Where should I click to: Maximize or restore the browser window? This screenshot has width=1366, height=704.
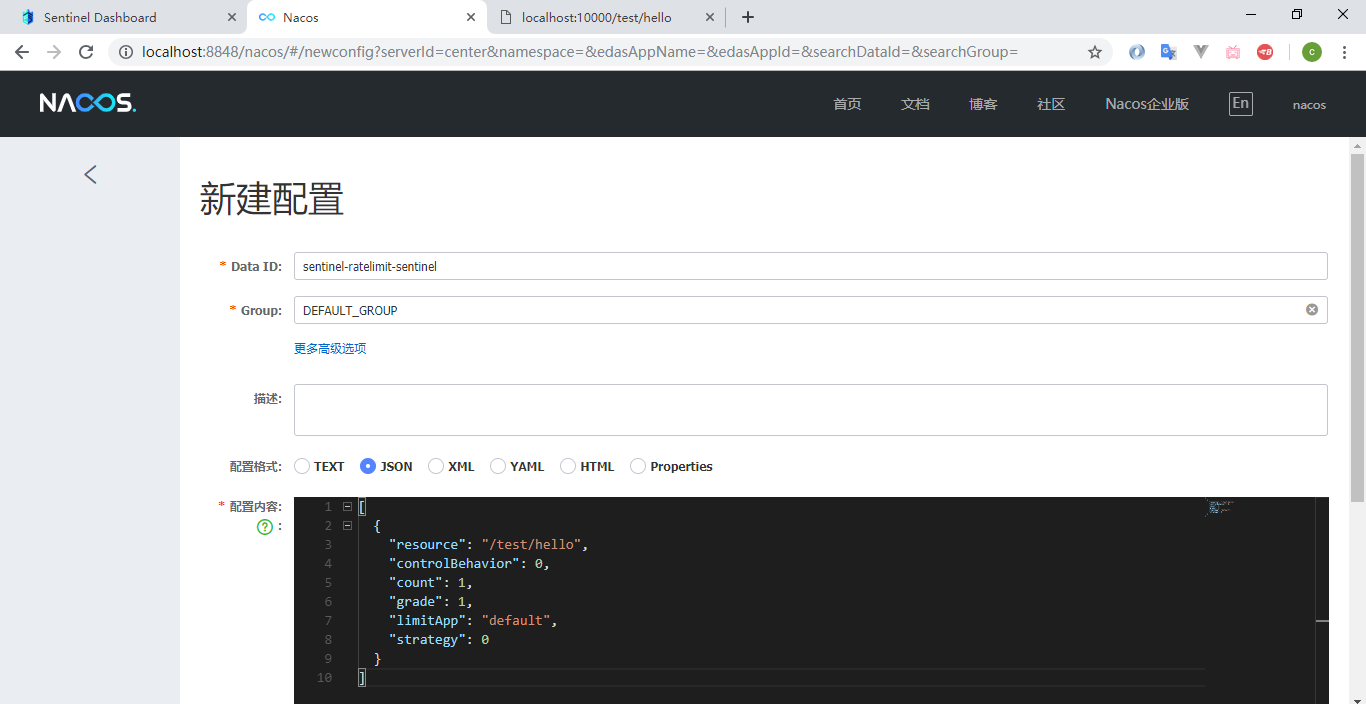(x=1297, y=15)
